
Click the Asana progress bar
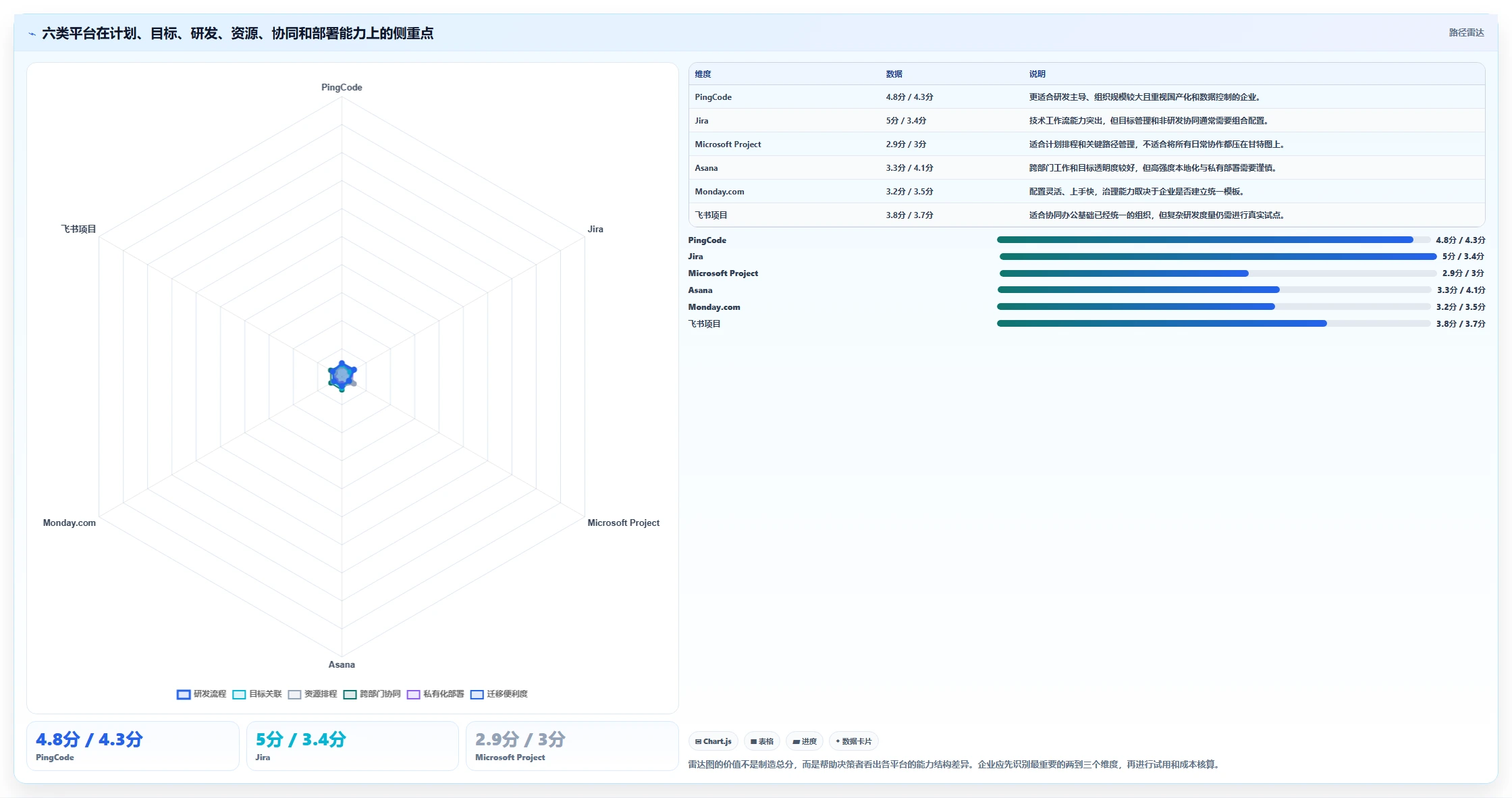tap(1214, 290)
